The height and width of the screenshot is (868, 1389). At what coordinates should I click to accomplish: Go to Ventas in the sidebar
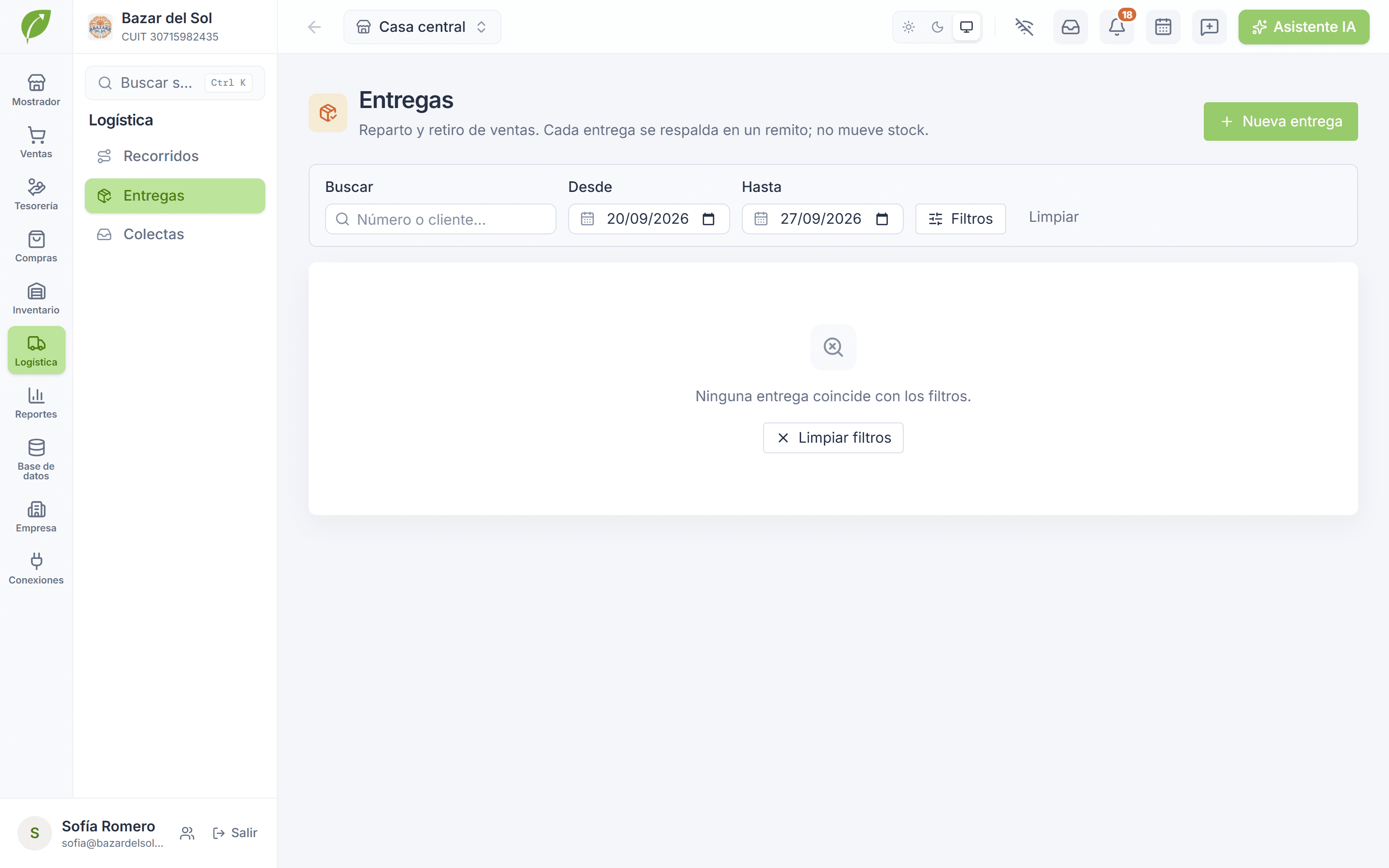36,142
